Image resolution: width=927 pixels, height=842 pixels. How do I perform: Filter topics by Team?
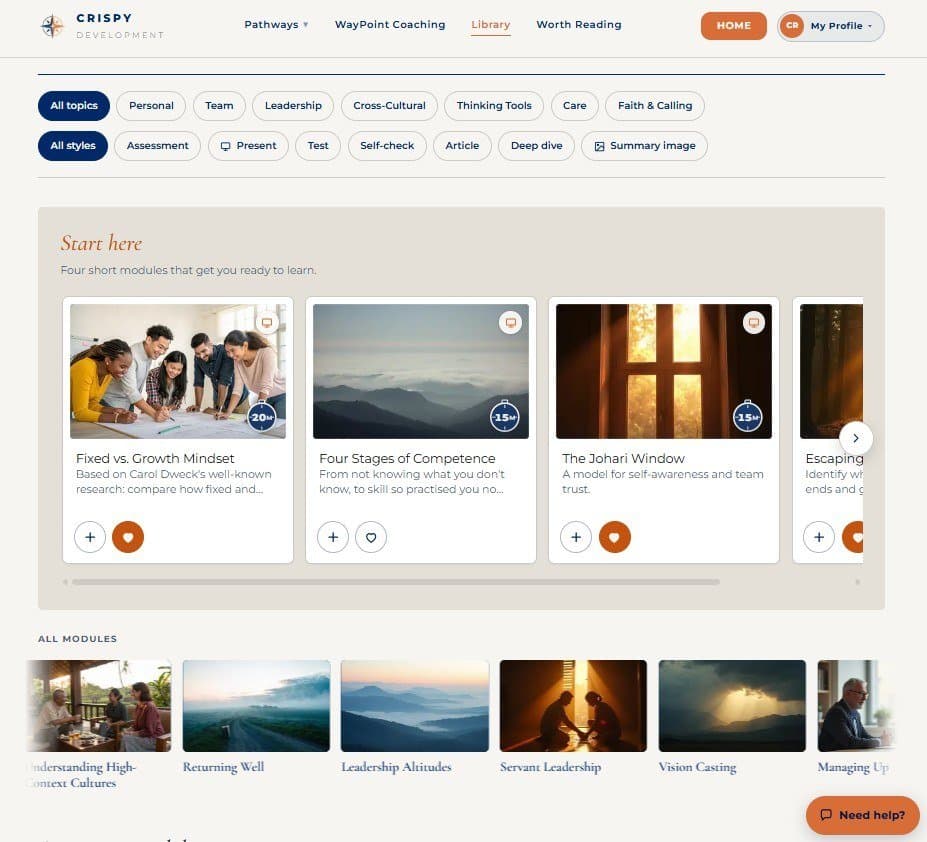click(x=219, y=106)
